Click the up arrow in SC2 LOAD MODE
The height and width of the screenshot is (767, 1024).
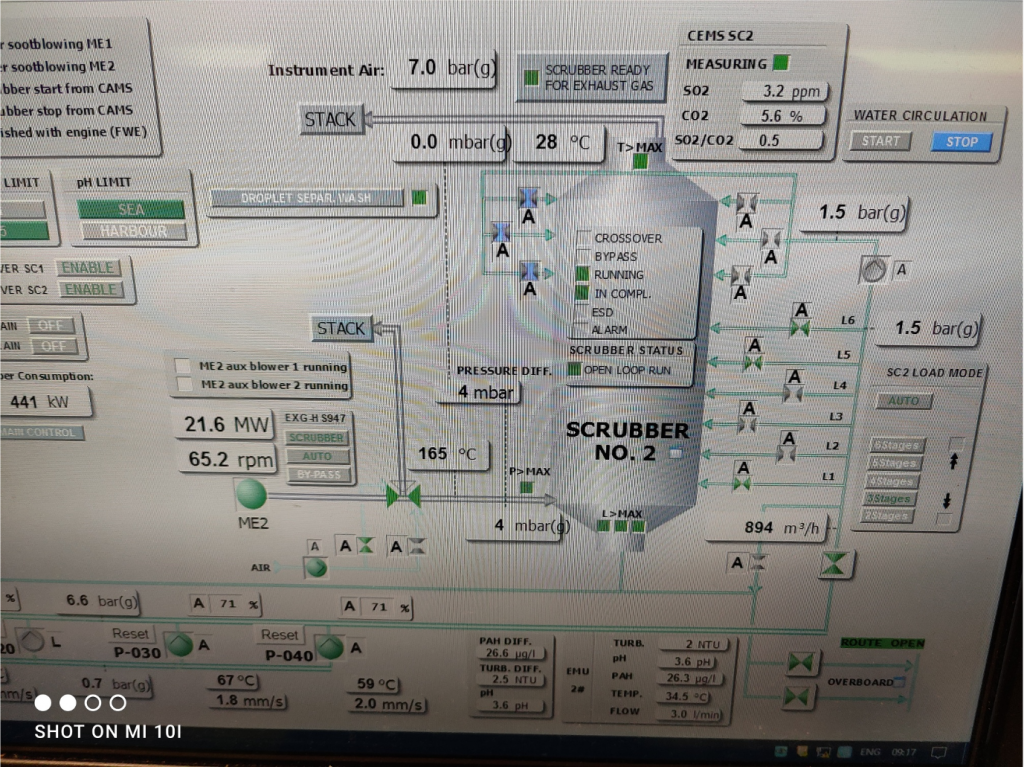click(953, 461)
